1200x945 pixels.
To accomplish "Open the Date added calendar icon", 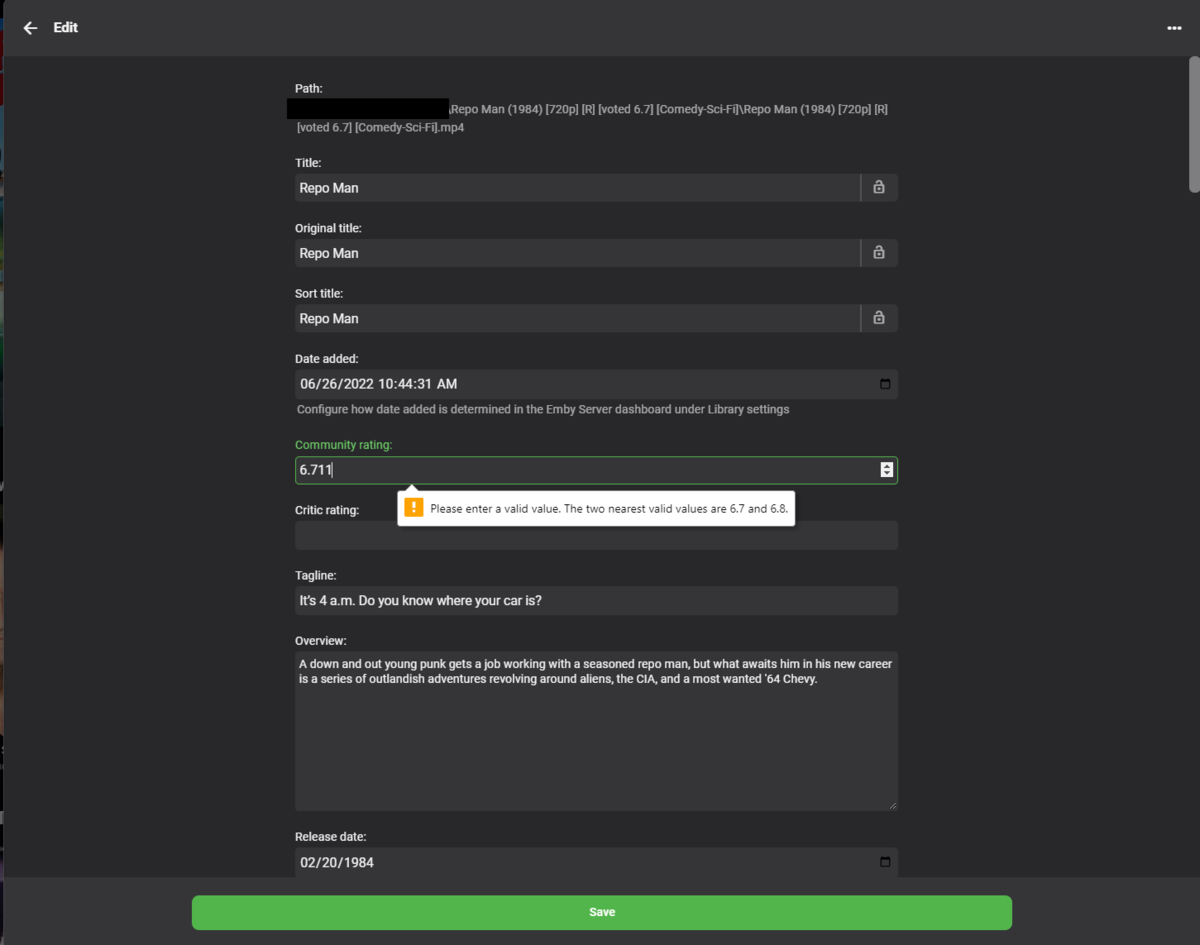I will (x=883, y=383).
